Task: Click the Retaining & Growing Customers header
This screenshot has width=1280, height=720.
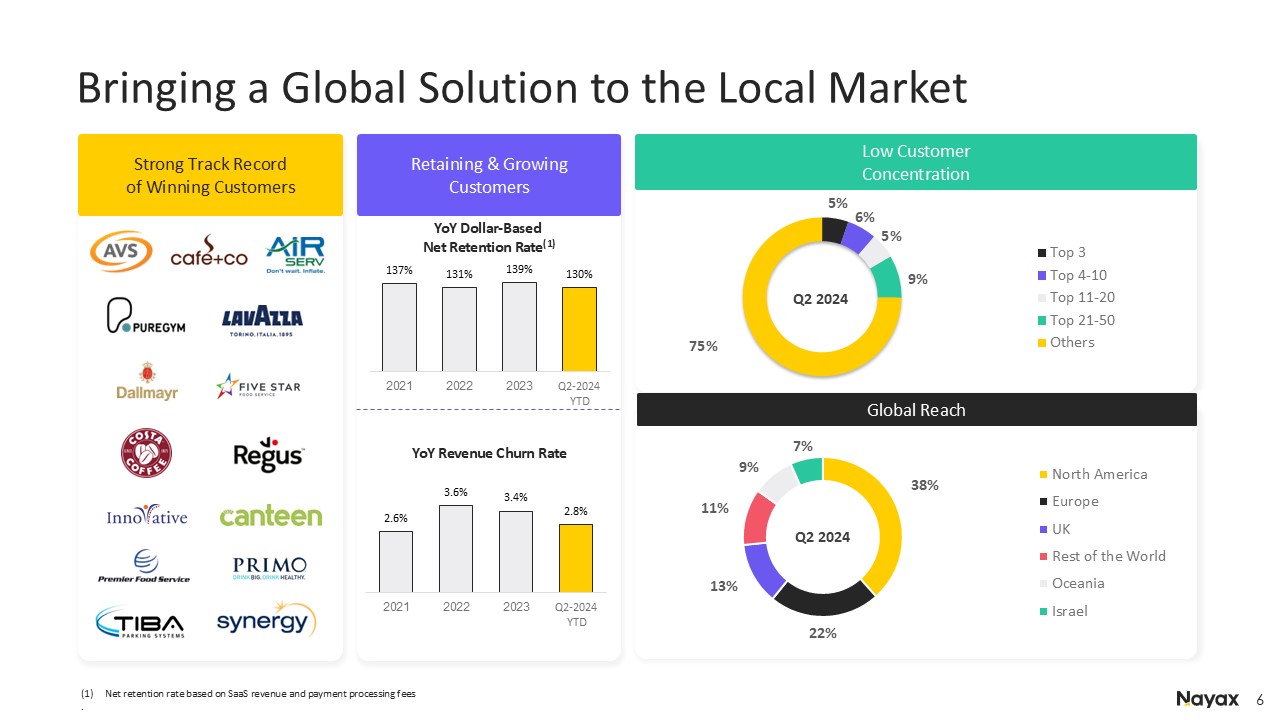Action: point(489,175)
